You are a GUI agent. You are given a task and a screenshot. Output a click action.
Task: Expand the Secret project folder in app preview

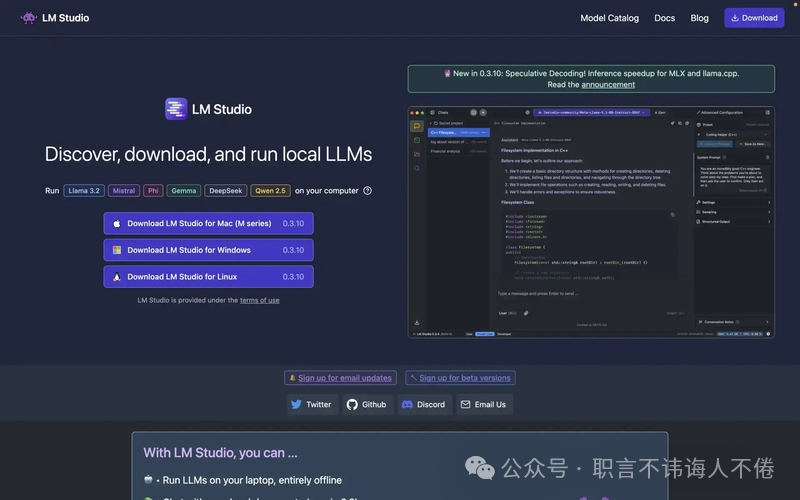(446, 123)
